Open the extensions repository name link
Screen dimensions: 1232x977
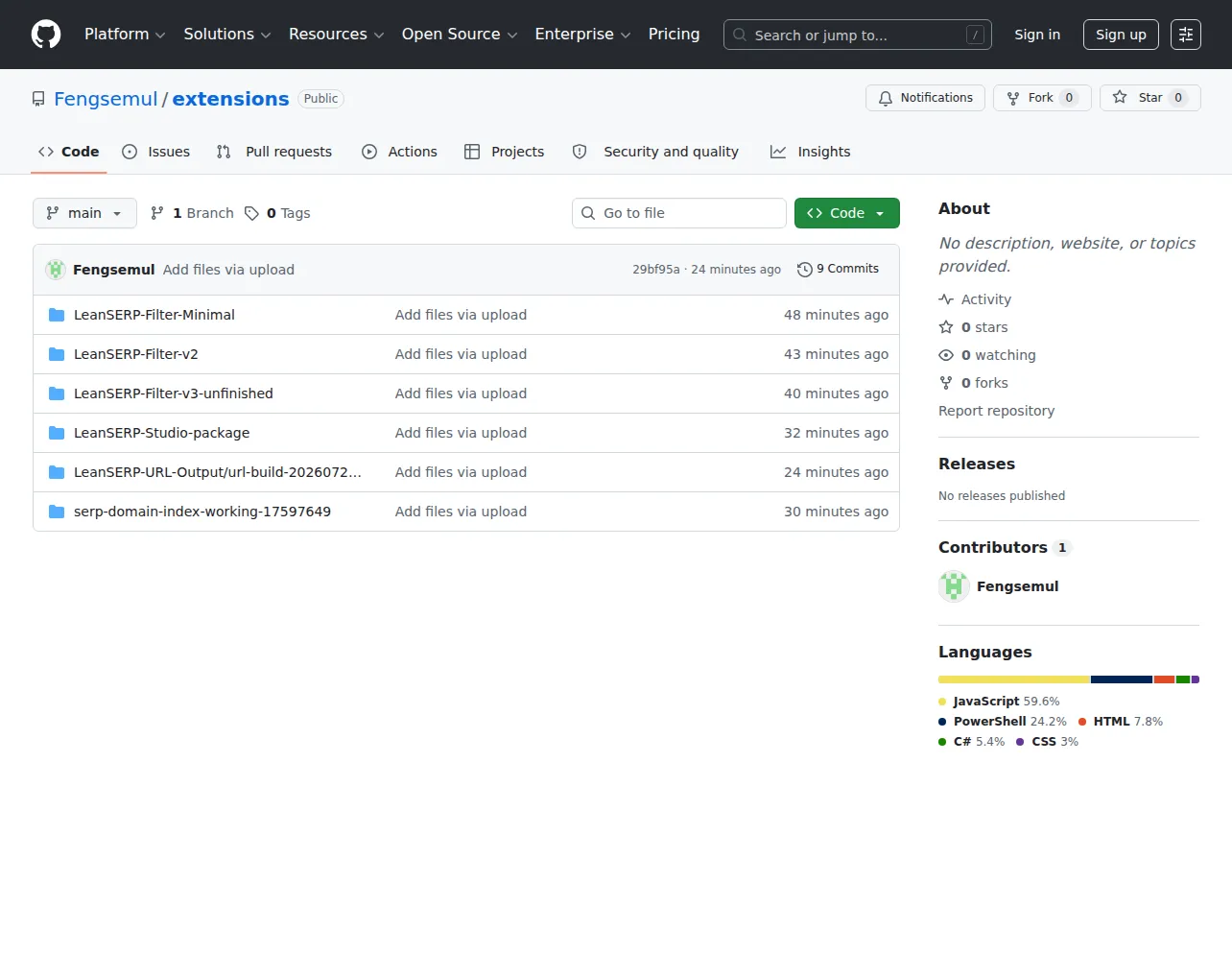point(230,99)
